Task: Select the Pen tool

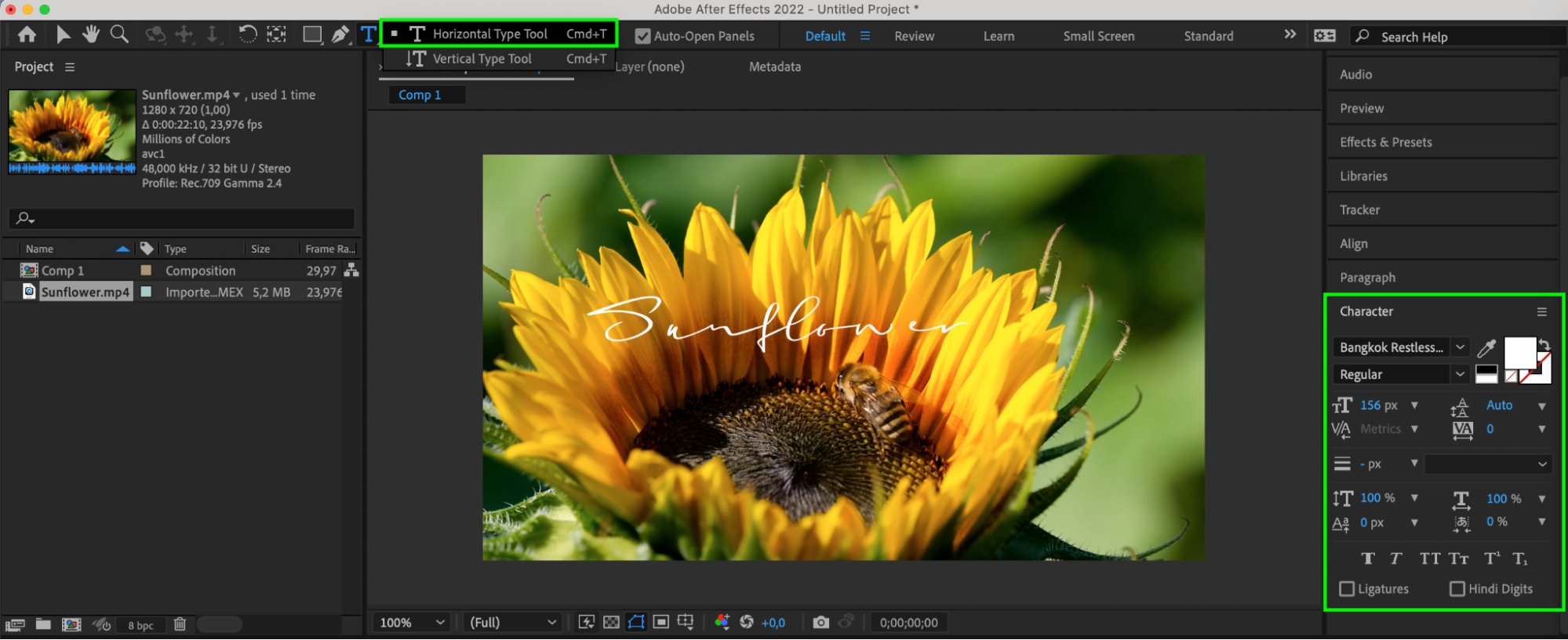Action: [x=340, y=35]
